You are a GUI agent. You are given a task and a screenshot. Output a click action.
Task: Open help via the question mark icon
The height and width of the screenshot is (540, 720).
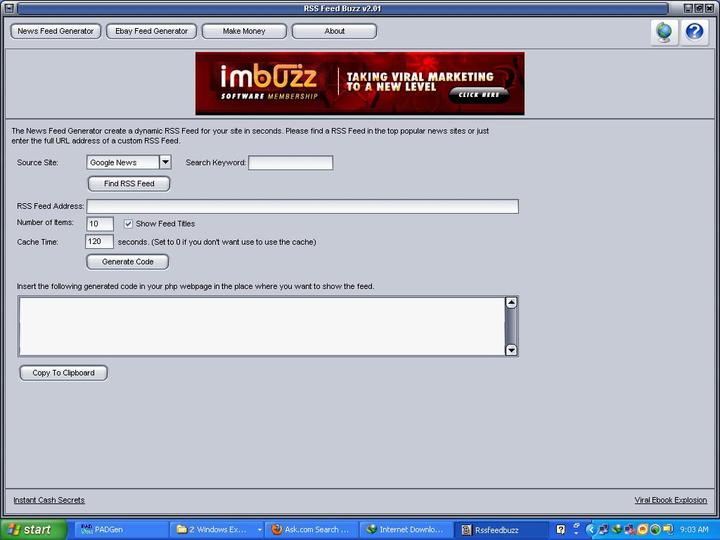pos(694,32)
